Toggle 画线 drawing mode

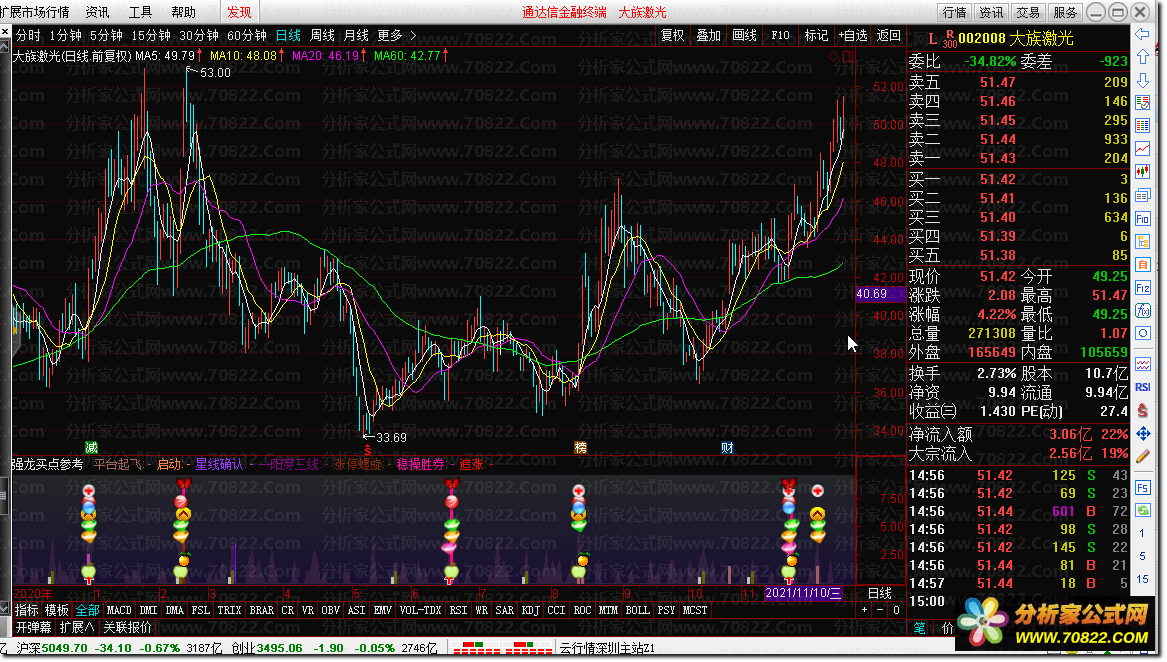click(x=744, y=36)
